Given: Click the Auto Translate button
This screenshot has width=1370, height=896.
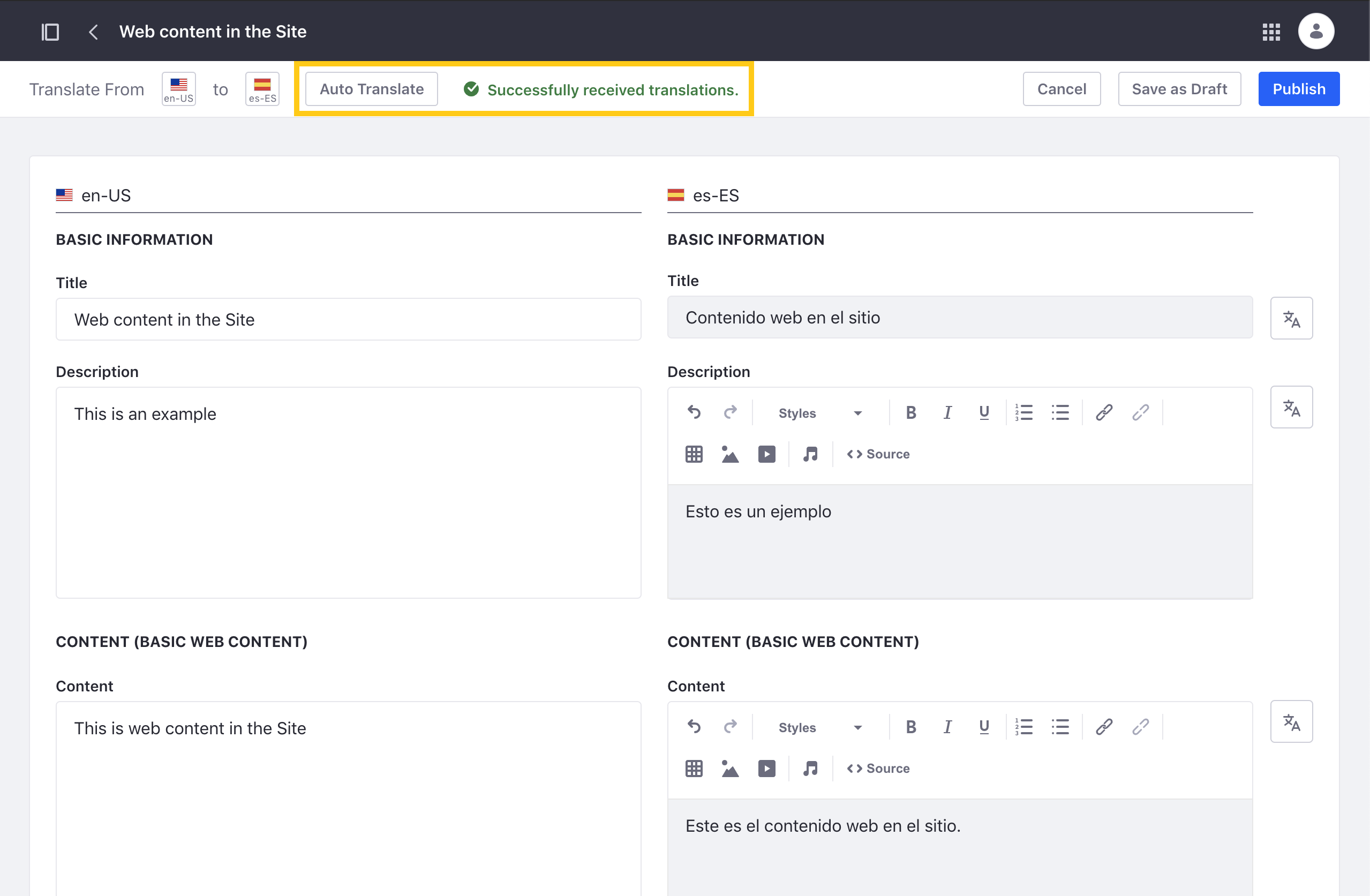Looking at the screenshot, I should 371,89.
